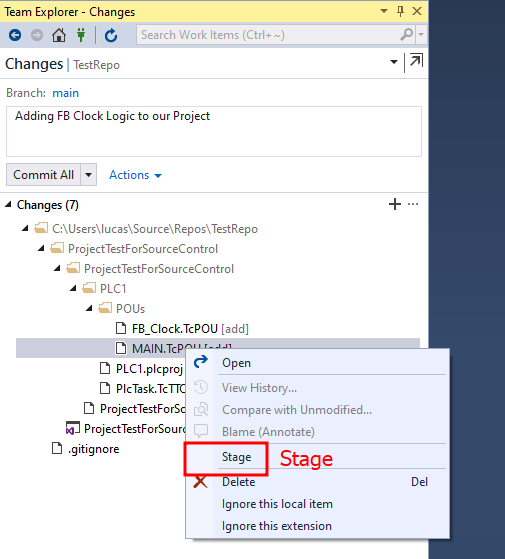Pop out the Changes page with arrow icon

[x=416, y=61]
